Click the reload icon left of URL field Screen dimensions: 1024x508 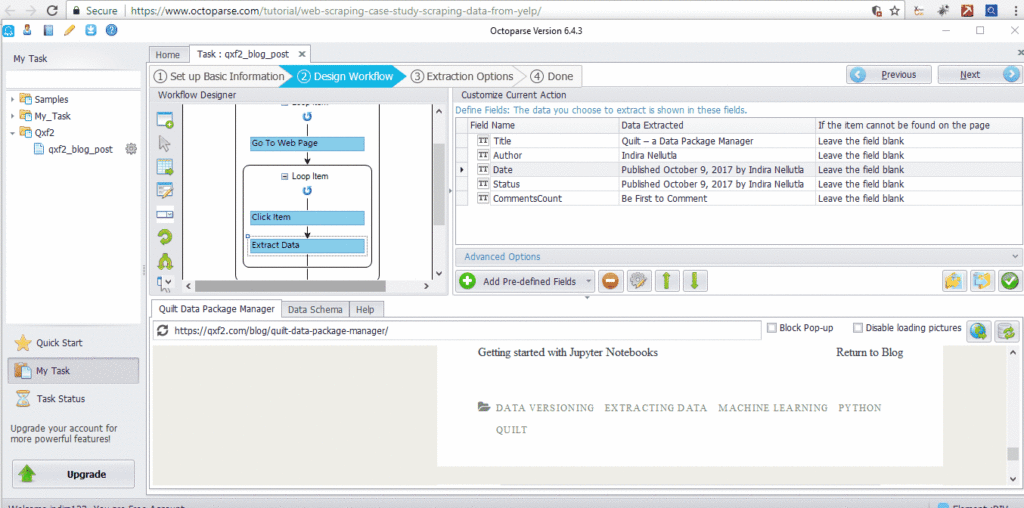point(163,330)
